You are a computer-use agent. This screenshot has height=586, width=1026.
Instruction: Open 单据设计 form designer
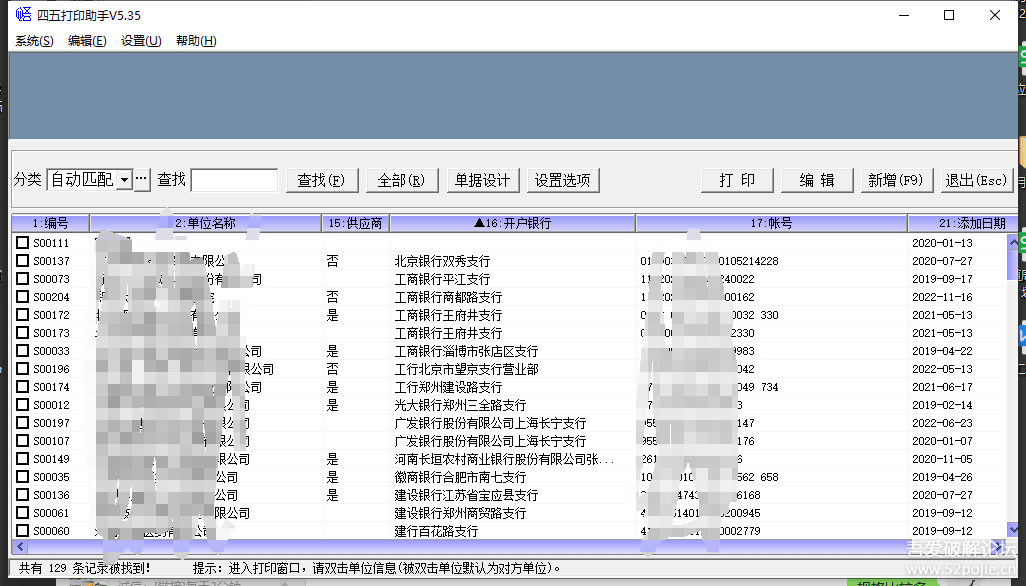[483, 180]
